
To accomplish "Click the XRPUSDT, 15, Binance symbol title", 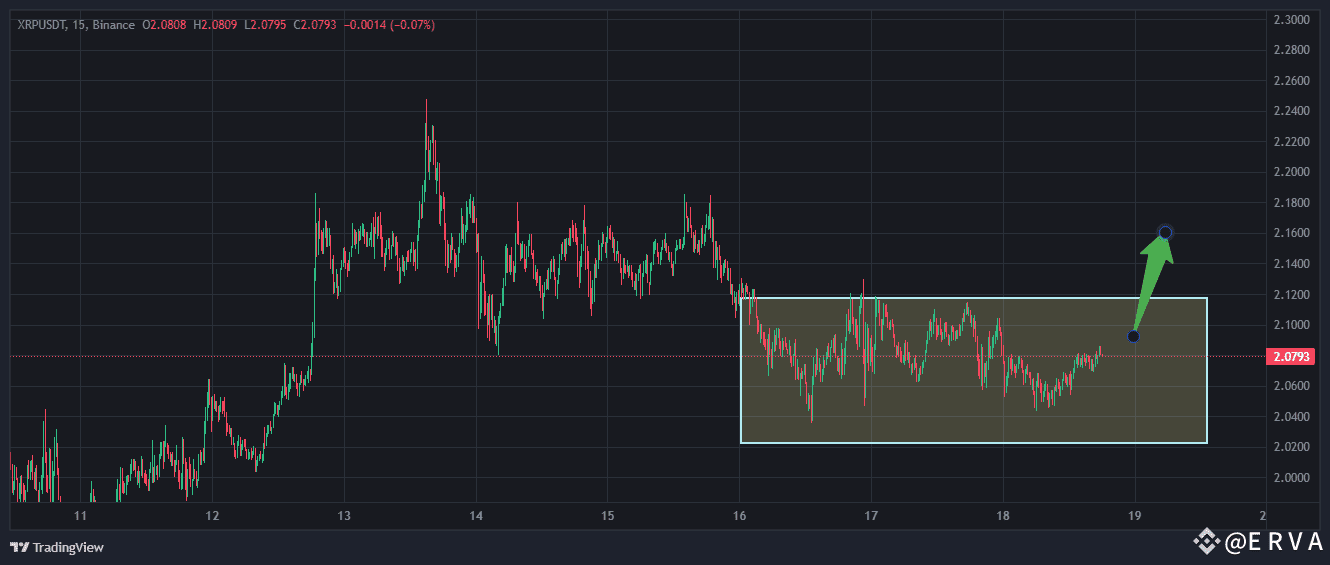I will pyautogui.click(x=75, y=25).
